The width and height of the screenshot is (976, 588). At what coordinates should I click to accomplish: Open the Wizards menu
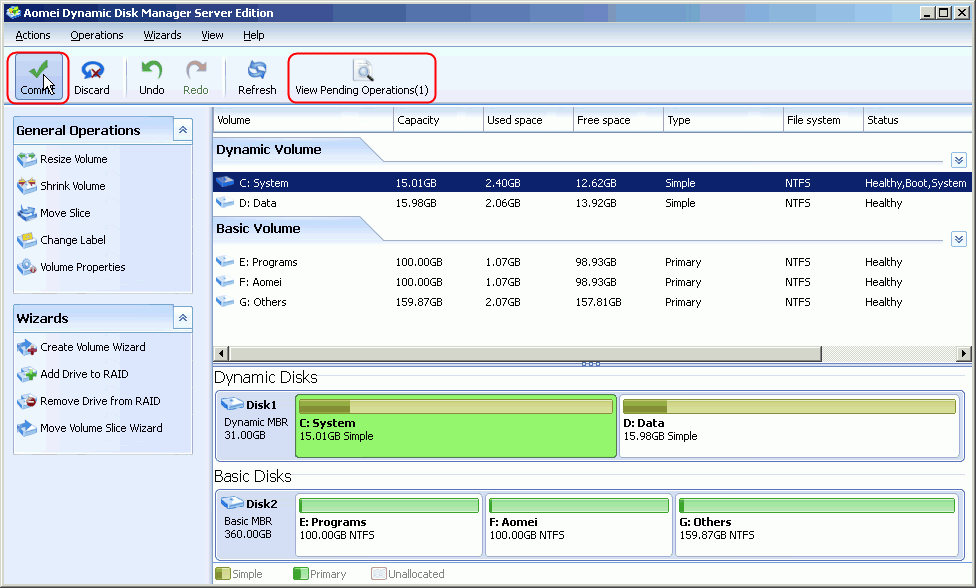pos(162,35)
